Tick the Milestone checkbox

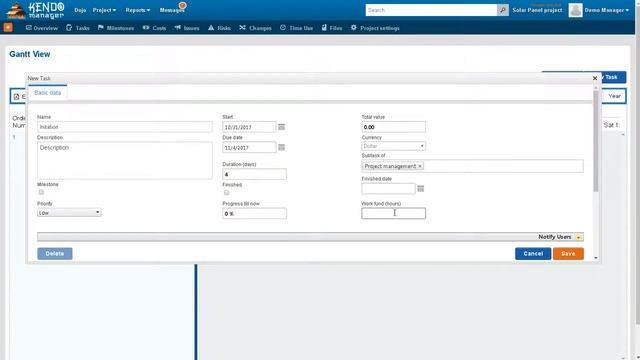[41, 192]
